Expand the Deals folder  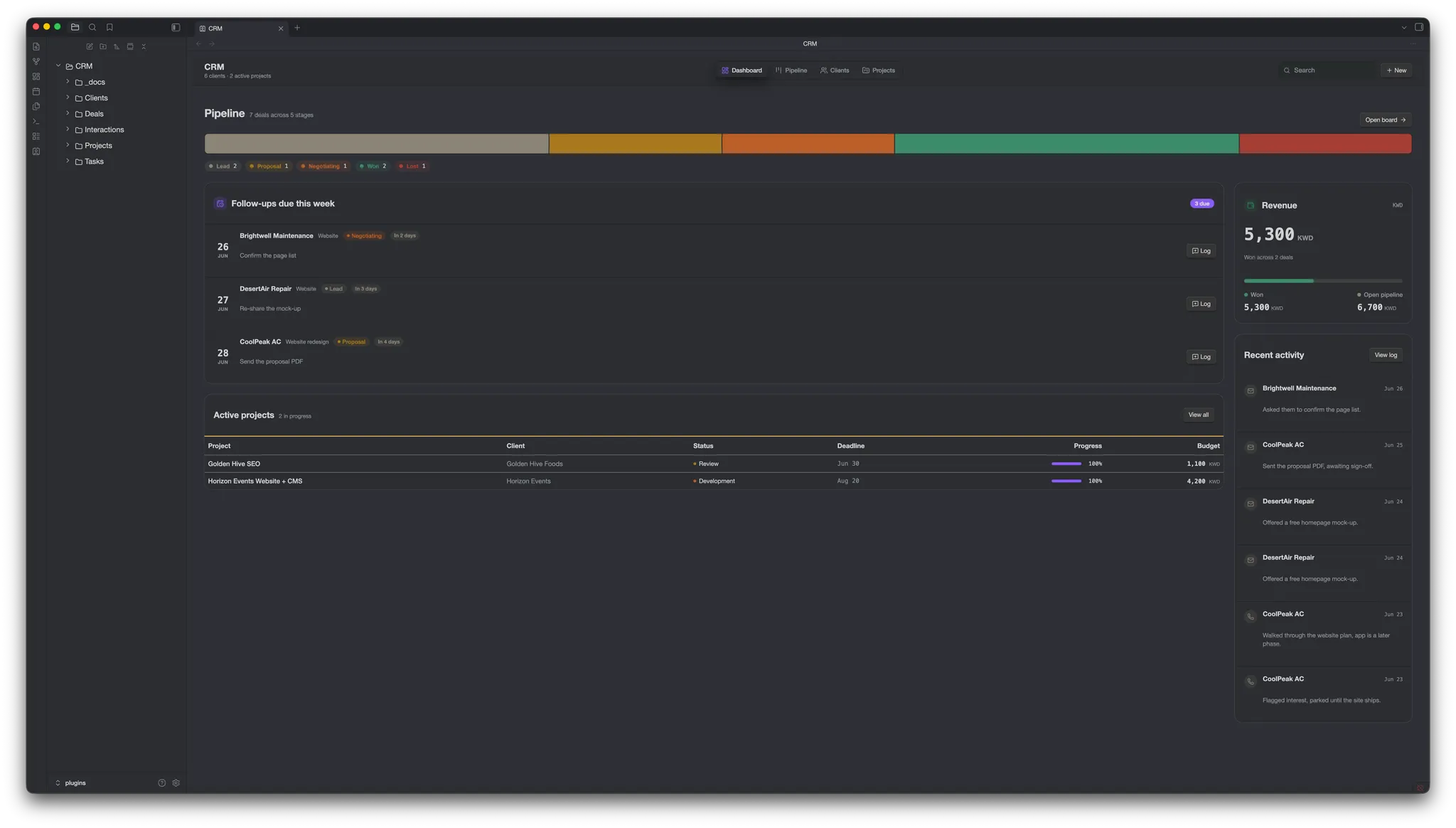pyautogui.click(x=68, y=113)
